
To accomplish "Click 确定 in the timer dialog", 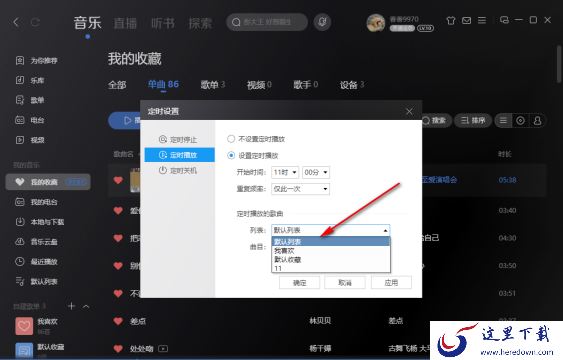I will 299,282.
